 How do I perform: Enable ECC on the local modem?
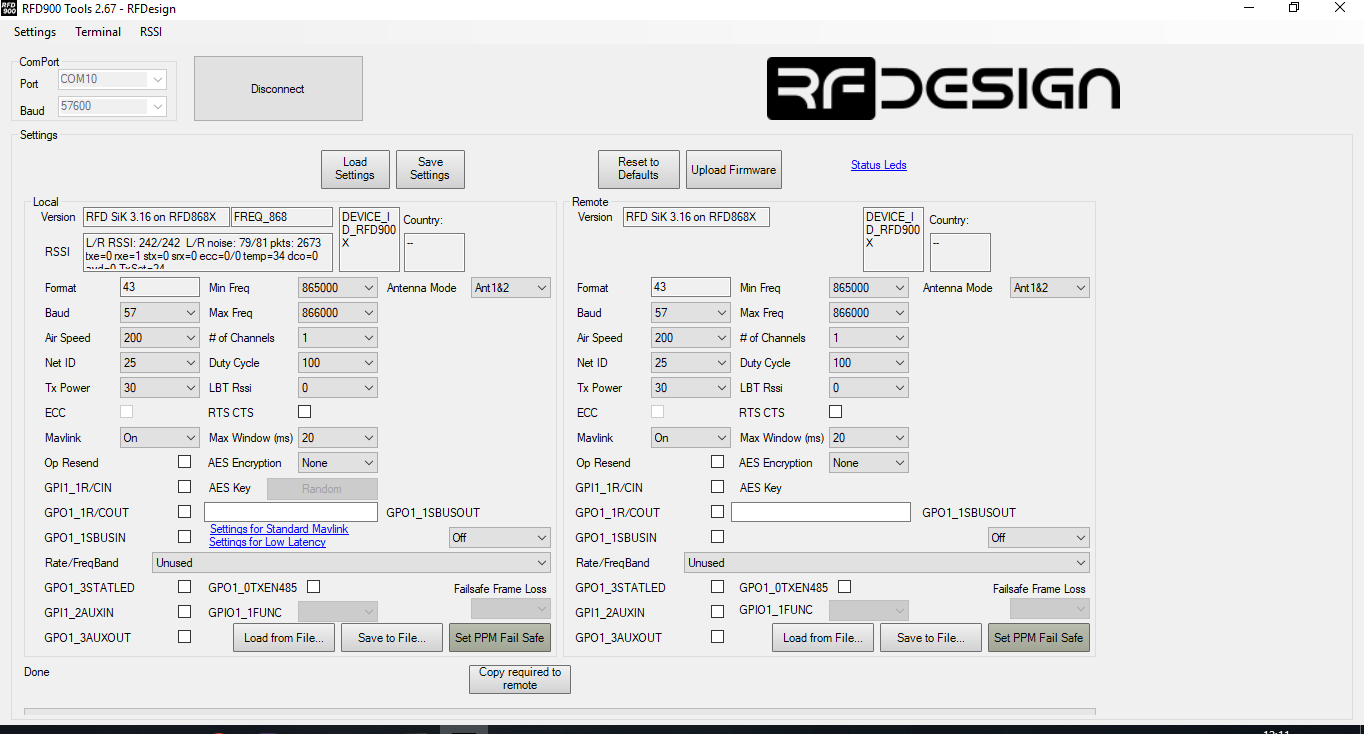coord(127,411)
